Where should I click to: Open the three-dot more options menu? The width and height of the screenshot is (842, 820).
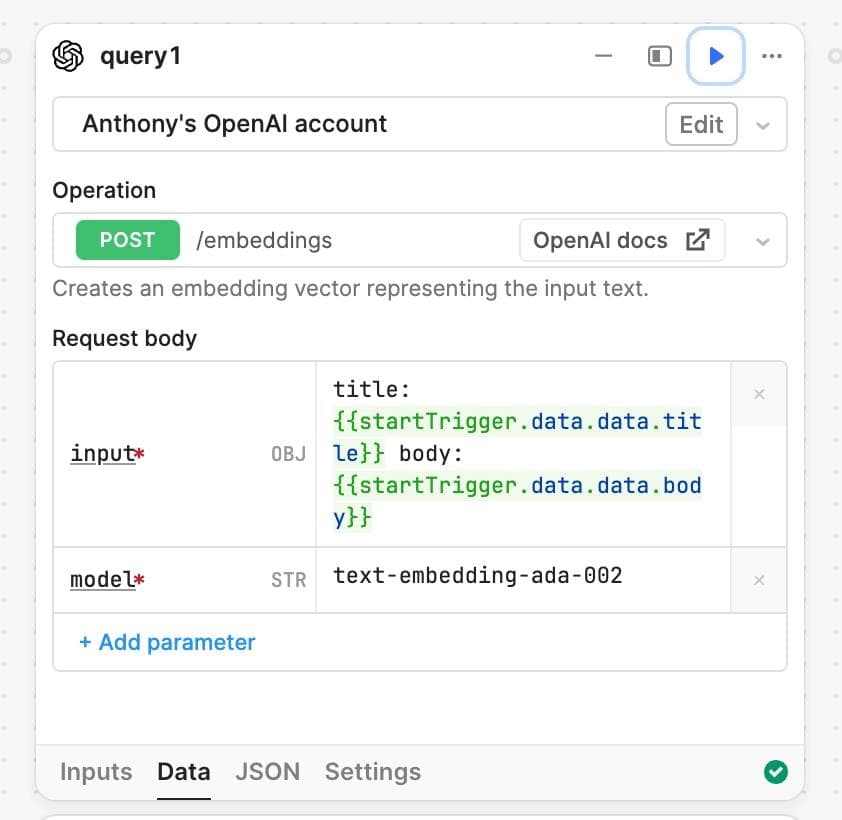click(771, 56)
